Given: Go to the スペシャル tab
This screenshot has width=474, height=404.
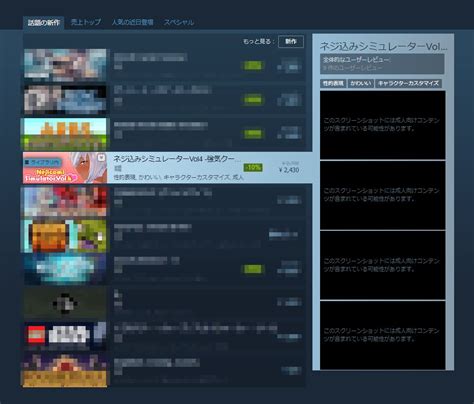Looking at the screenshot, I should tap(179, 22).
